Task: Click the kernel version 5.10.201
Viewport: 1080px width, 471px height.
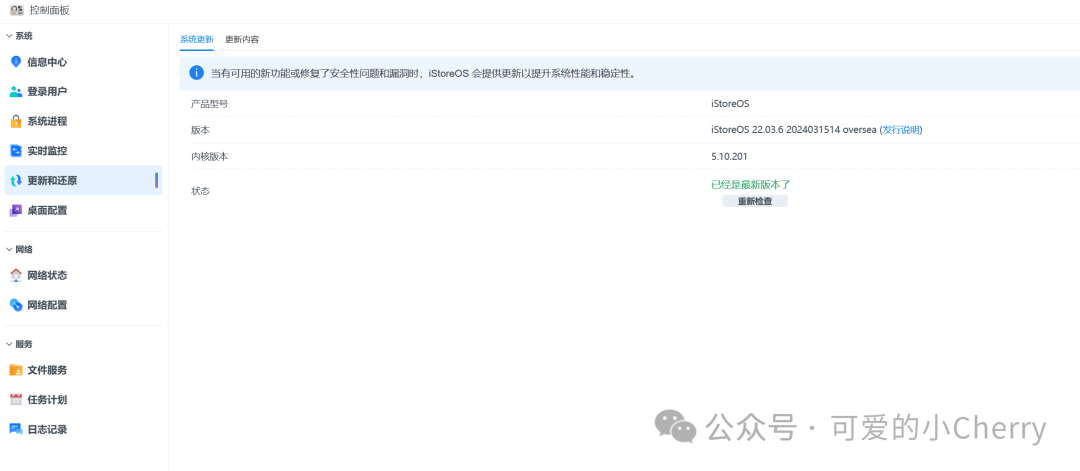Action: pyautogui.click(x=729, y=156)
